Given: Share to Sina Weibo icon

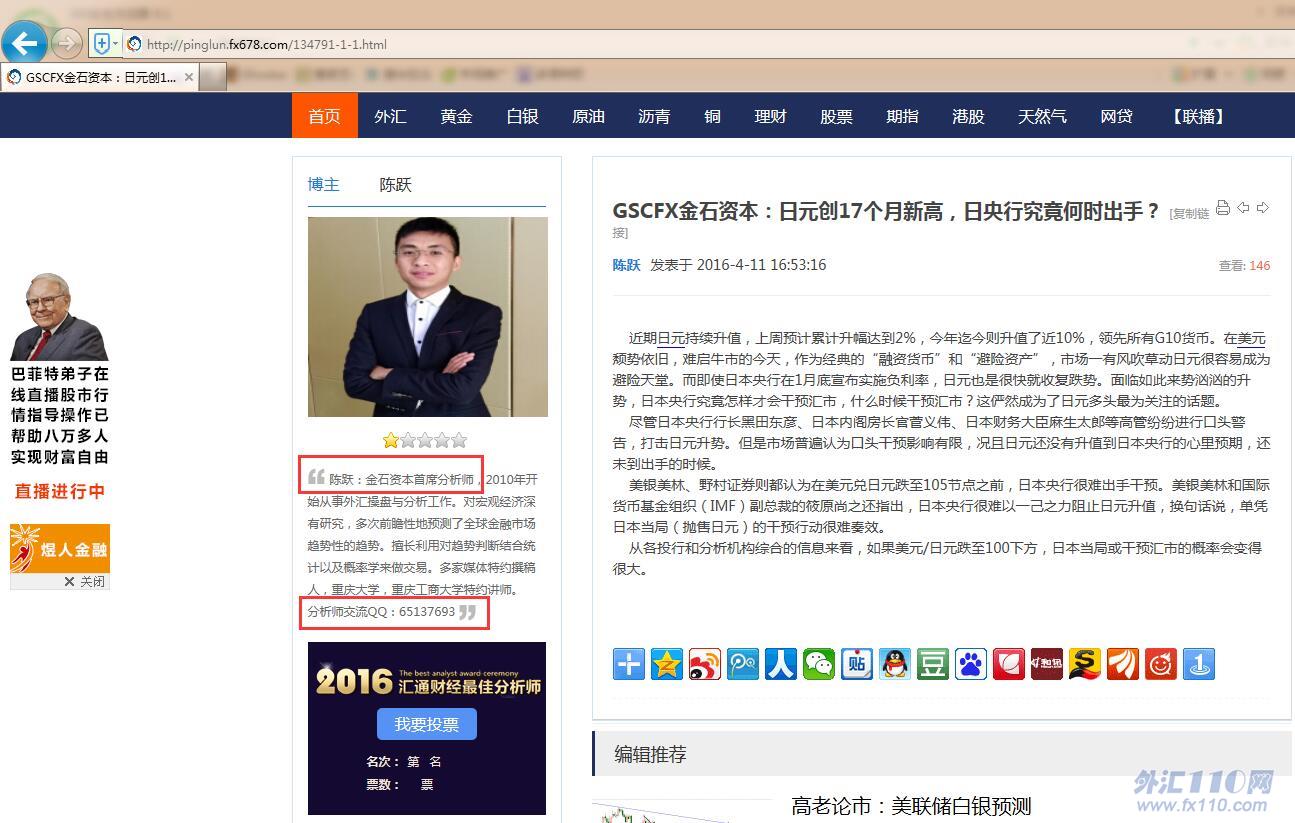Looking at the screenshot, I should click(x=705, y=664).
